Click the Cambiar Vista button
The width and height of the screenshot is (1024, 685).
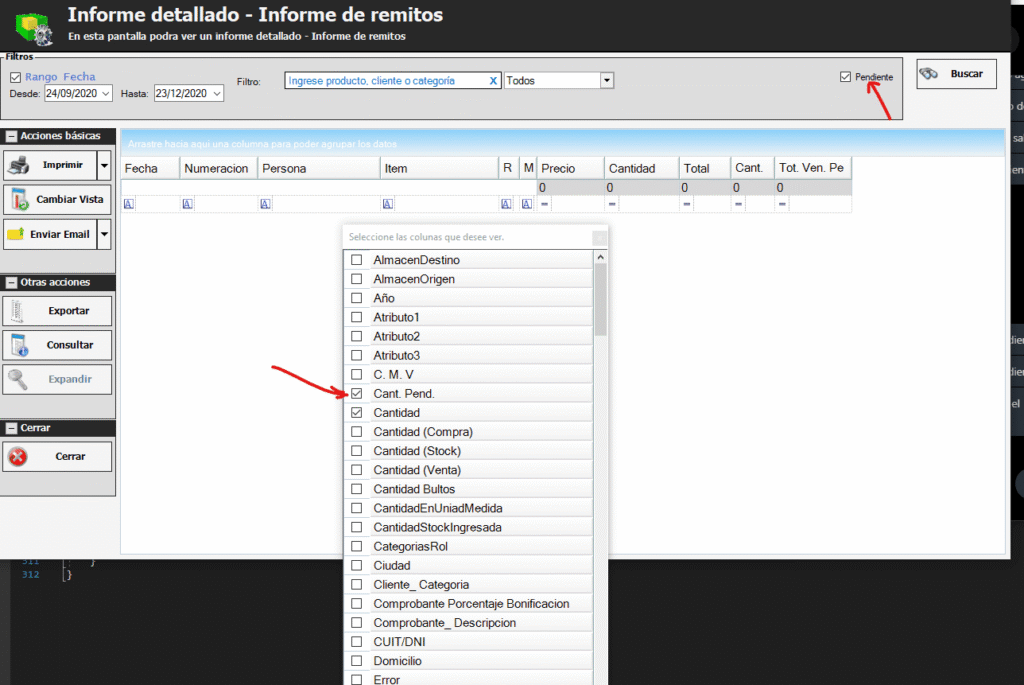click(x=57, y=199)
